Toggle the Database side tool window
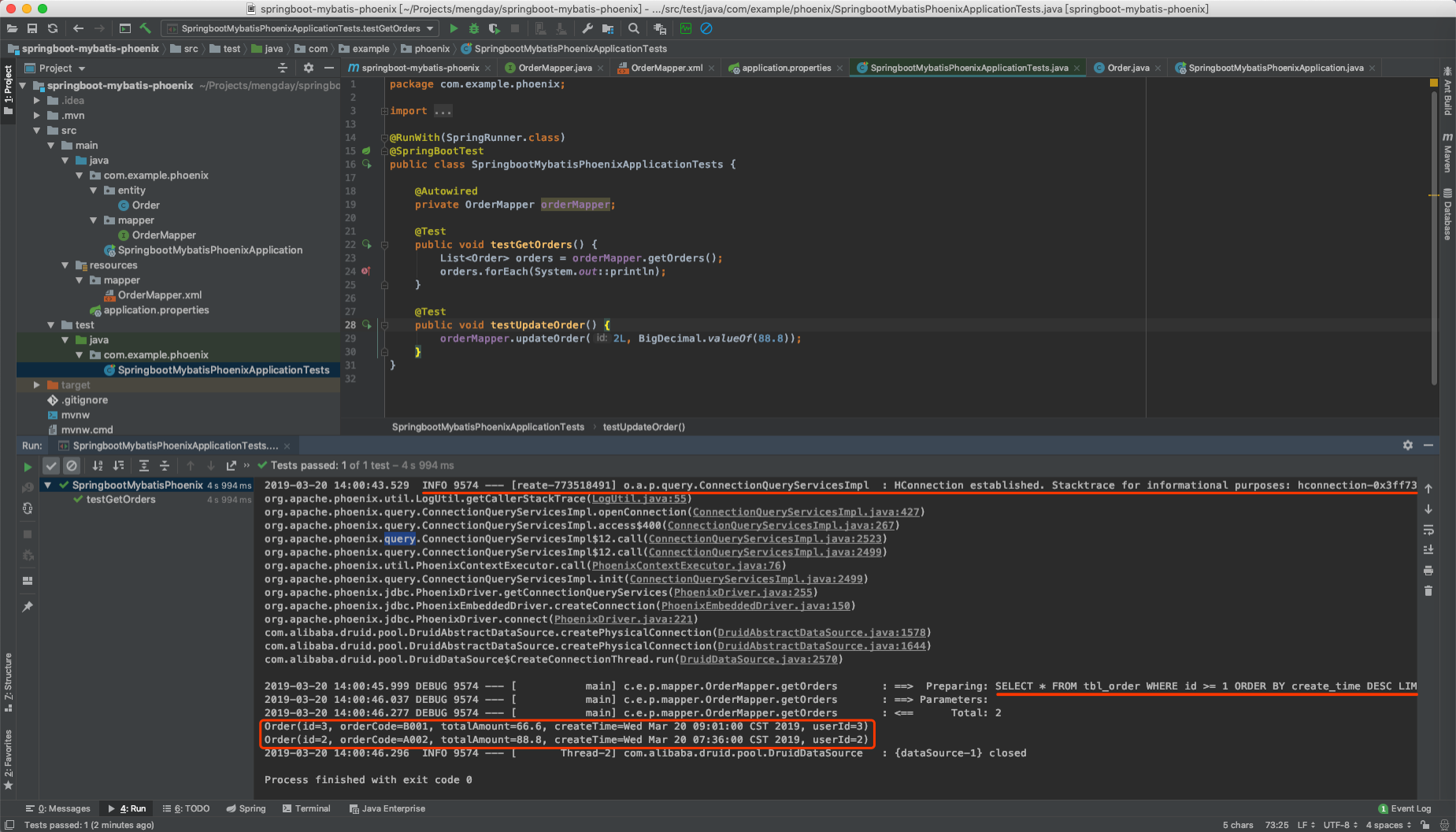 pyautogui.click(x=1447, y=214)
